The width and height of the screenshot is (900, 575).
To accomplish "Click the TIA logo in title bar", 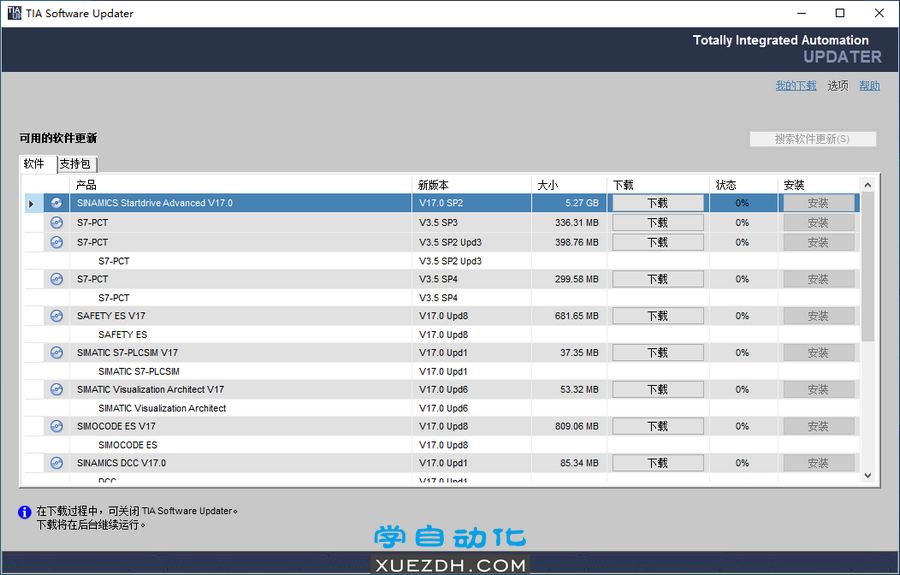I will pyautogui.click(x=14, y=13).
